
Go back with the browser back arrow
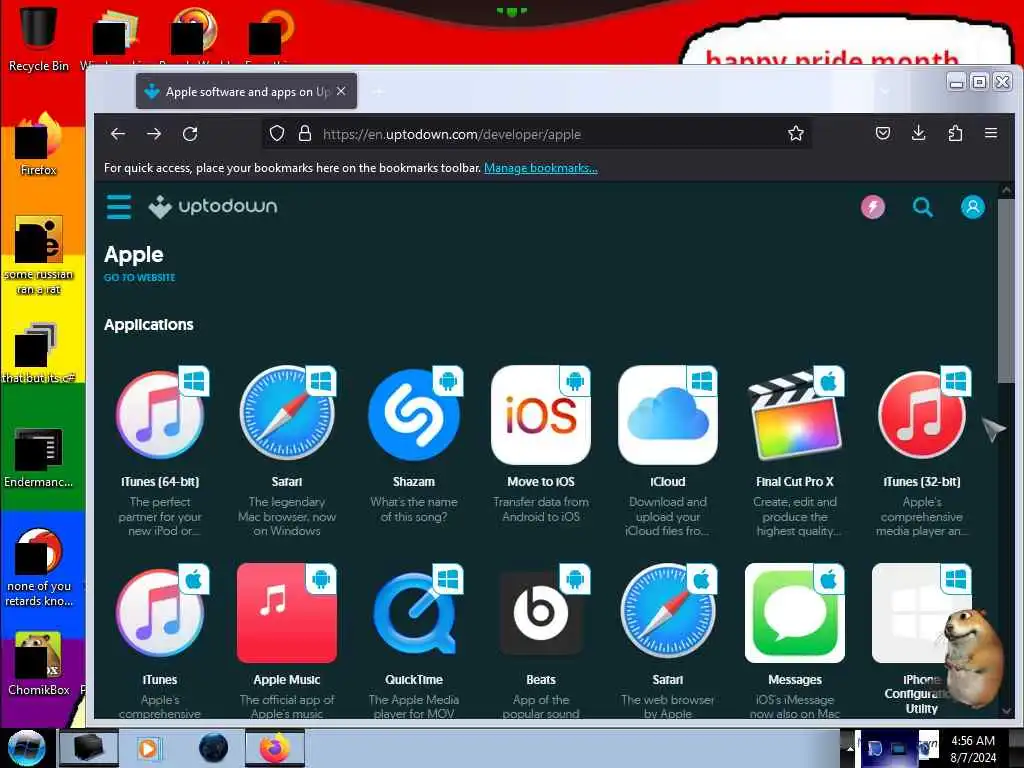tap(118, 134)
